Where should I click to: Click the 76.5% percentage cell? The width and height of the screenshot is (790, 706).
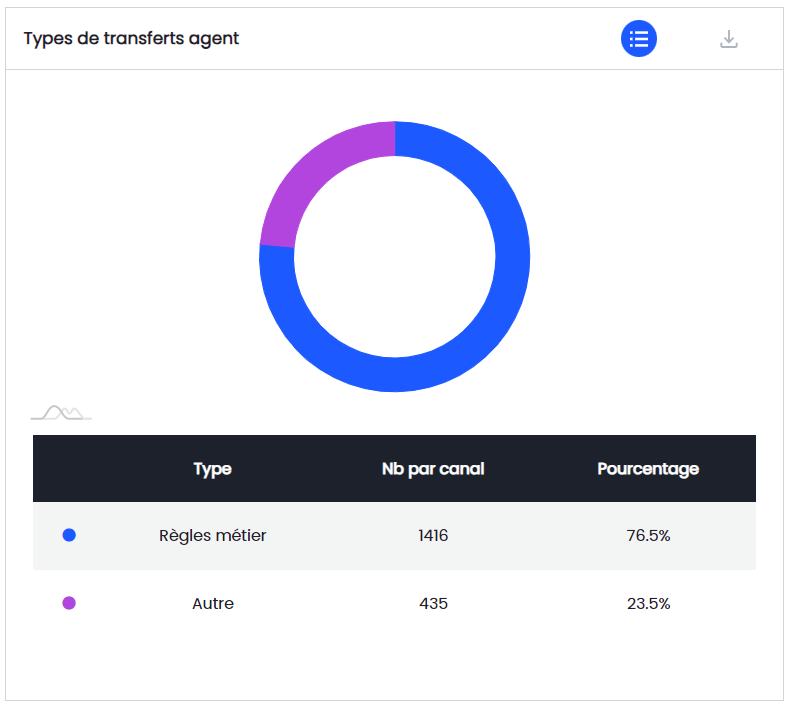point(648,535)
